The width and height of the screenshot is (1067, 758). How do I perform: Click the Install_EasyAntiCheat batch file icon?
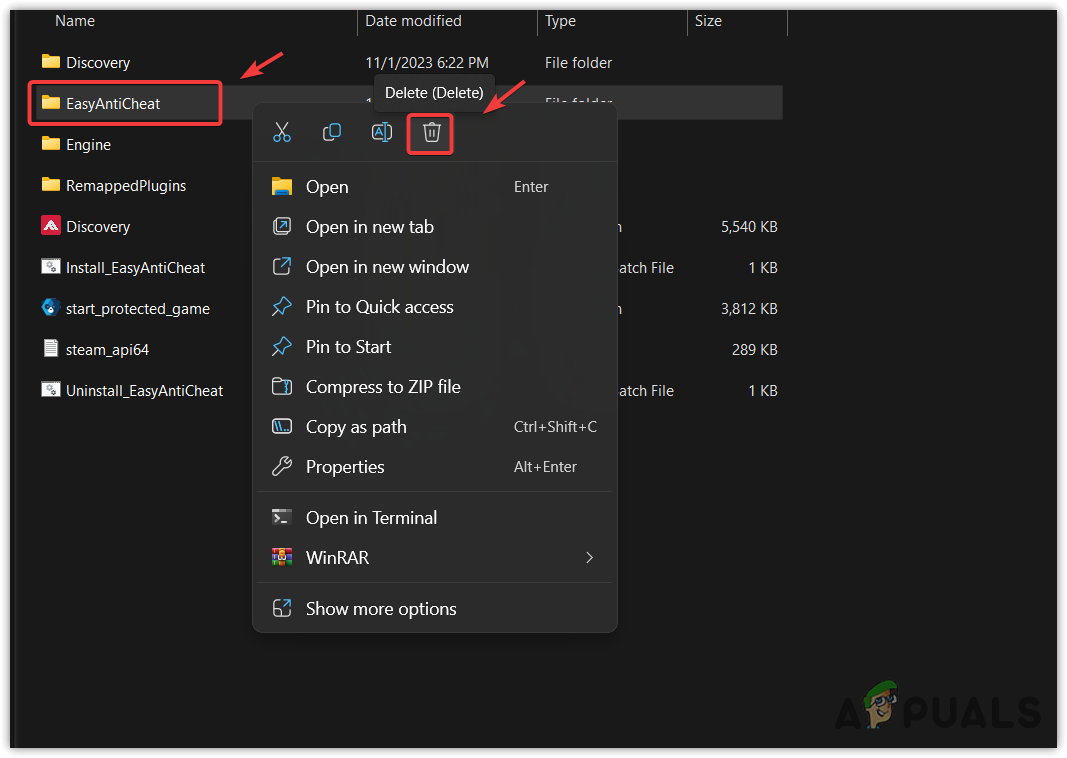click(51, 267)
